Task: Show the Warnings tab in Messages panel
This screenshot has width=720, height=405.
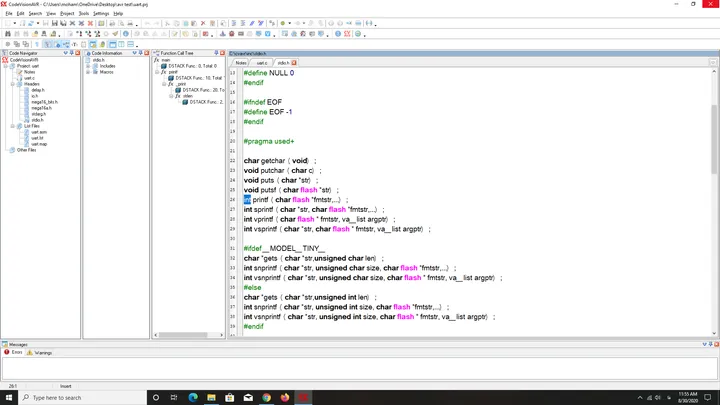Action: pos(40,353)
